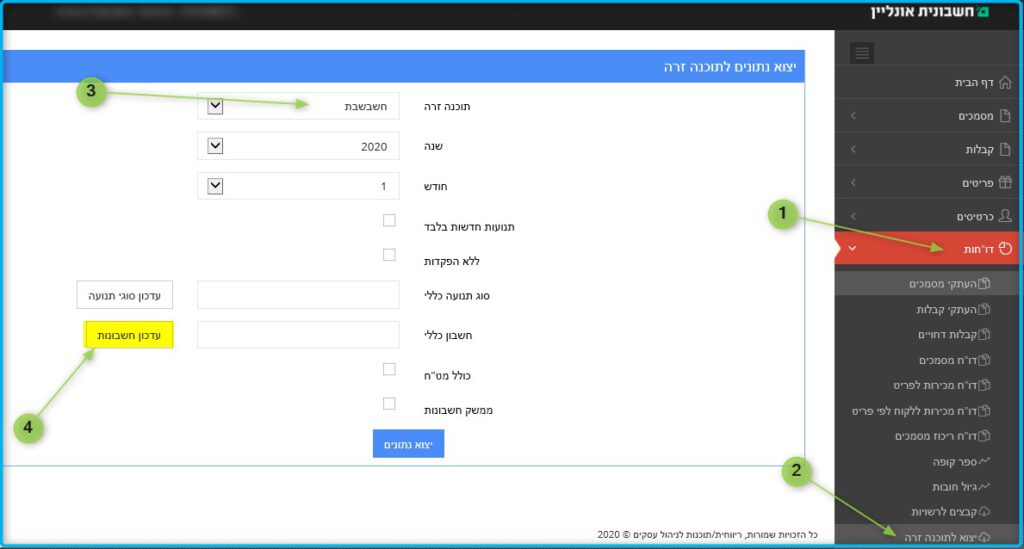Click the יצוא נתונים לתוכנה זרה panel title
Screen dimensions: 1024x549
point(730,67)
